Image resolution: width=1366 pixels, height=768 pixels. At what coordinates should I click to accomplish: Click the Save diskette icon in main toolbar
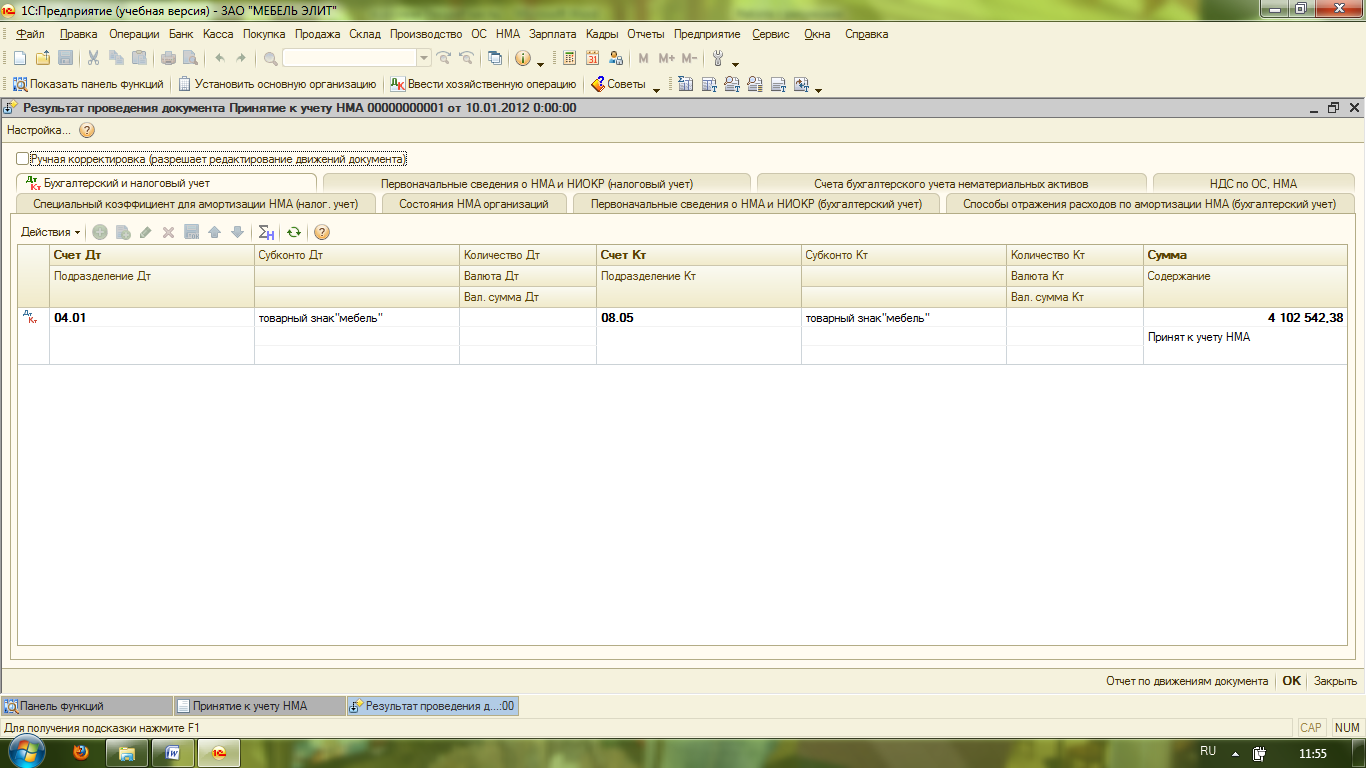(65, 59)
